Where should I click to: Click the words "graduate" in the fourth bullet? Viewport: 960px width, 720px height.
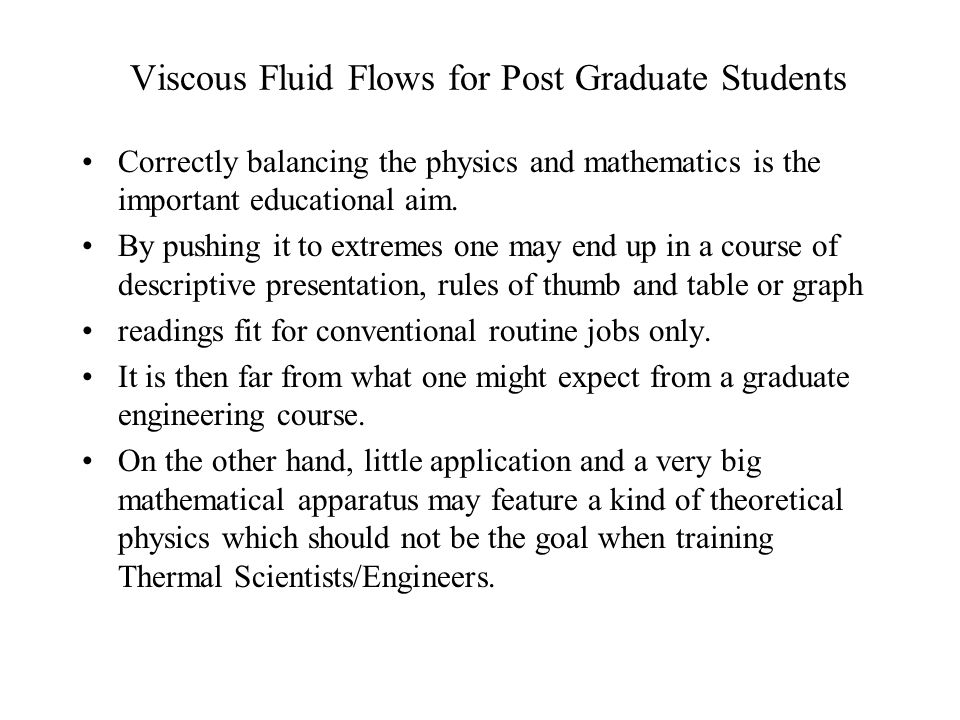click(796, 378)
